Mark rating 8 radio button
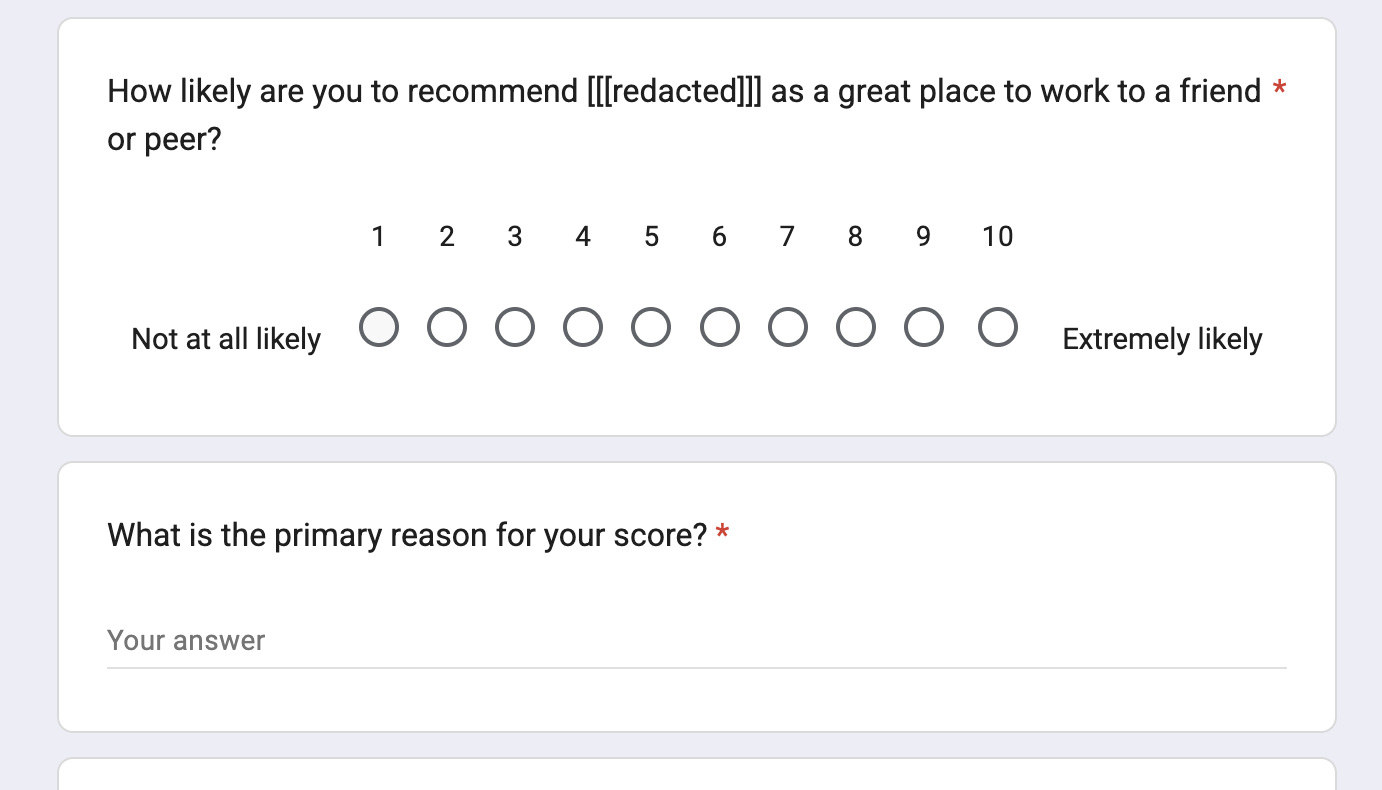Image resolution: width=1382 pixels, height=790 pixels. 855,327
